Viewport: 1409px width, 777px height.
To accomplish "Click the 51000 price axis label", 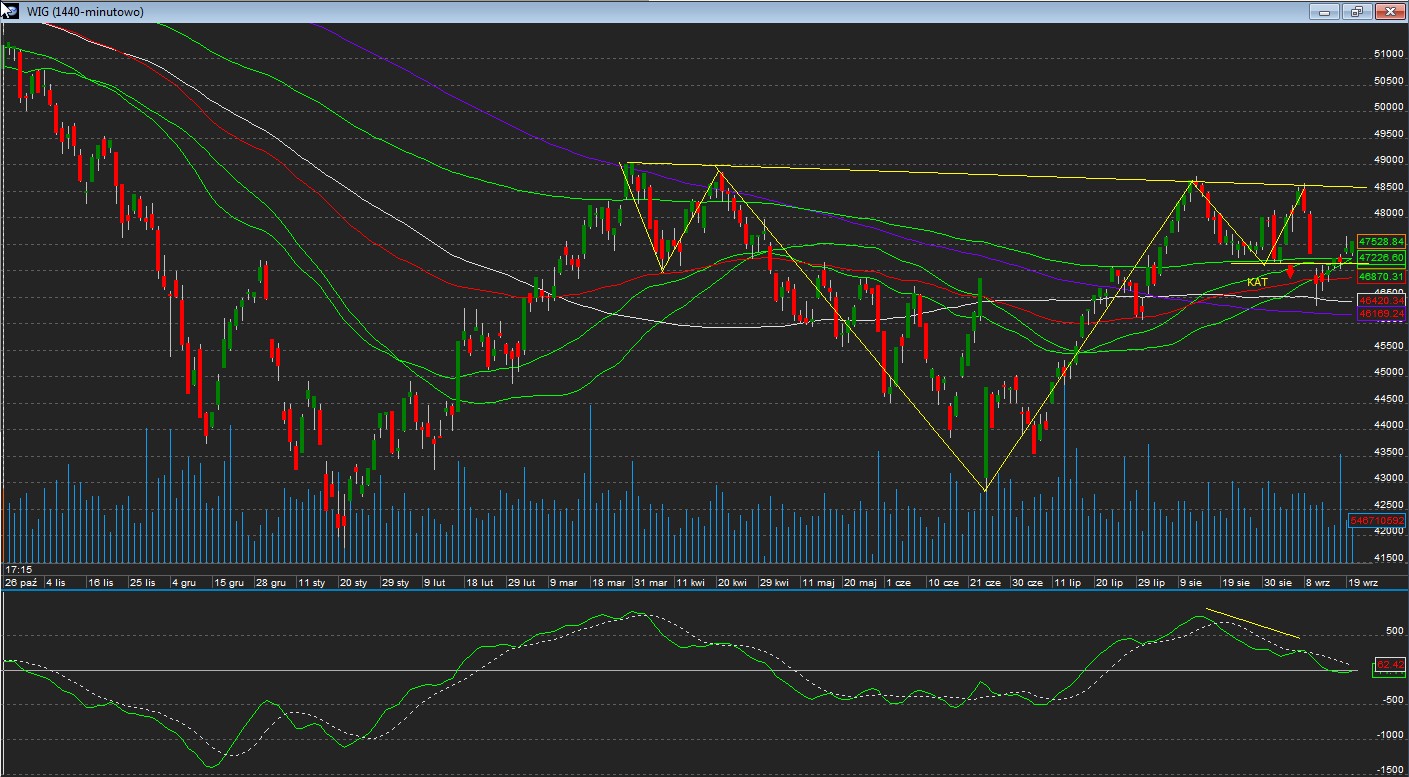I will click(x=1388, y=54).
